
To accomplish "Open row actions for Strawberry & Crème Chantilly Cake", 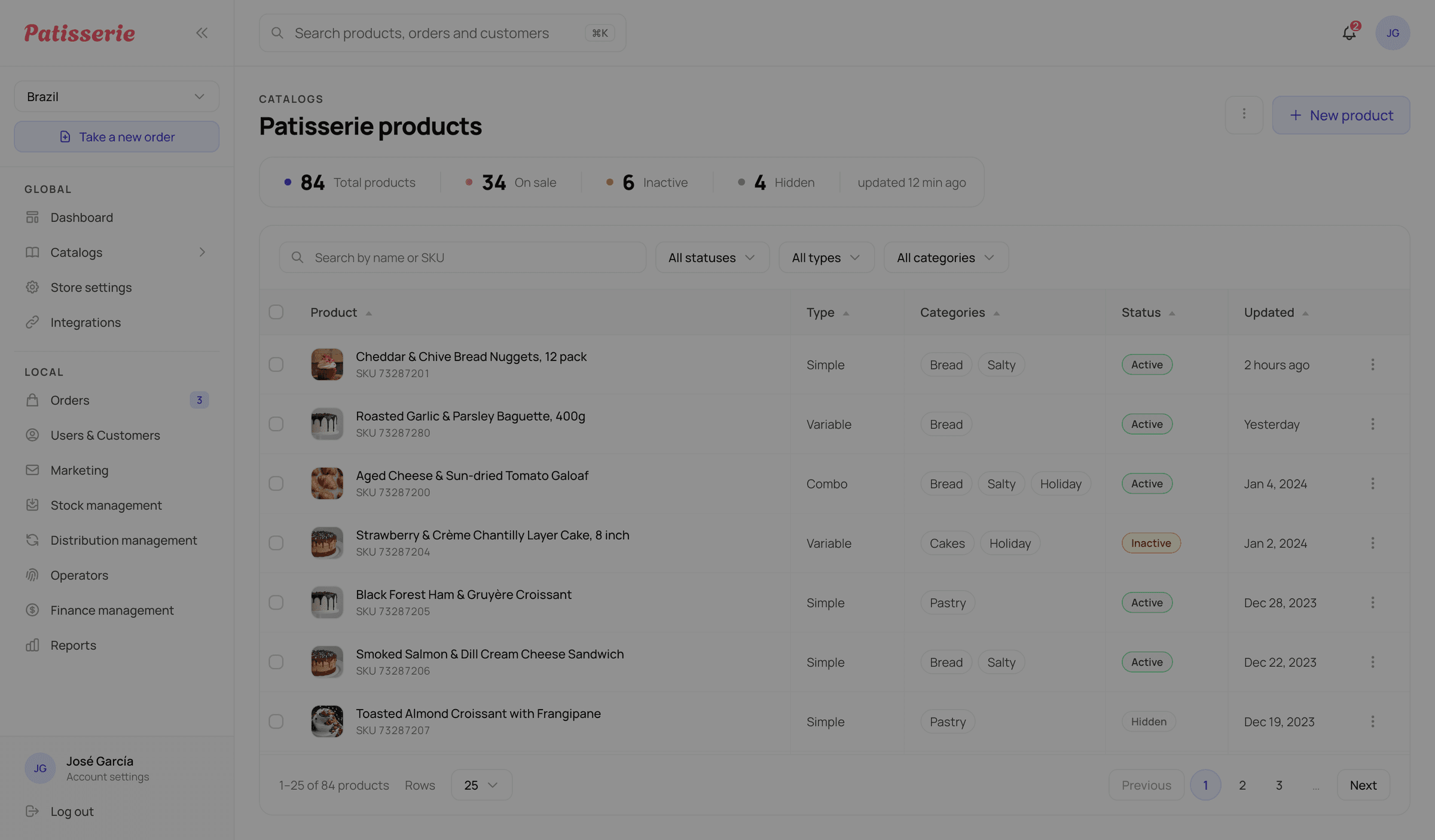I will pos(1372,543).
